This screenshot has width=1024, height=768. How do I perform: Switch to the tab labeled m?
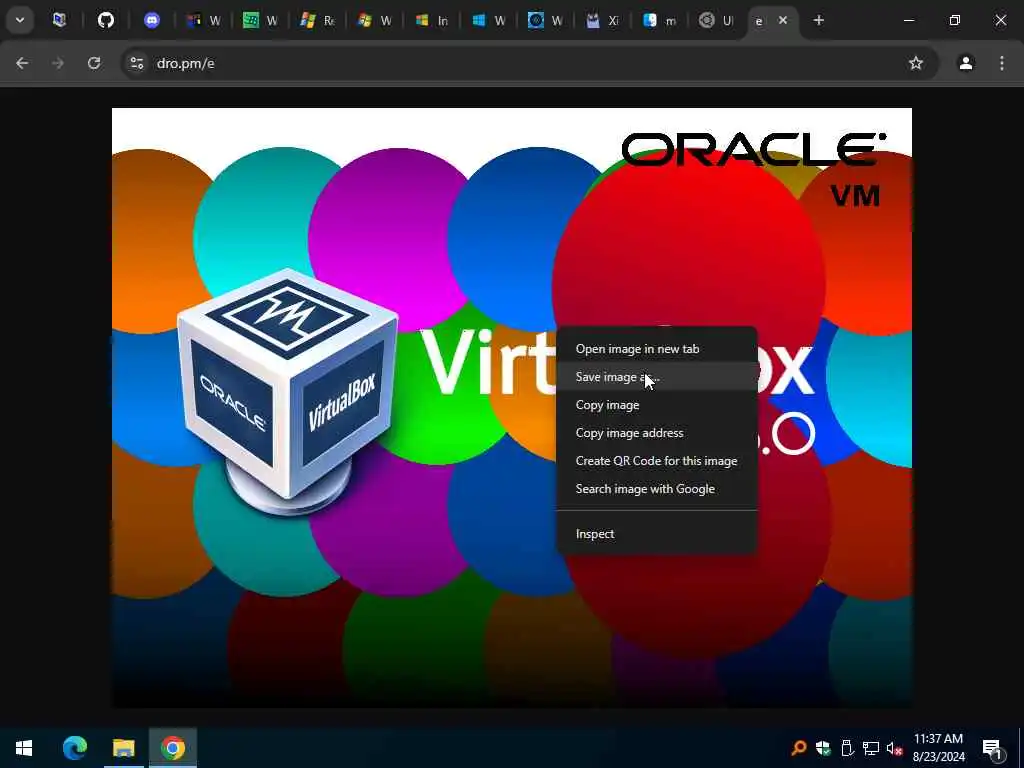[660, 20]
